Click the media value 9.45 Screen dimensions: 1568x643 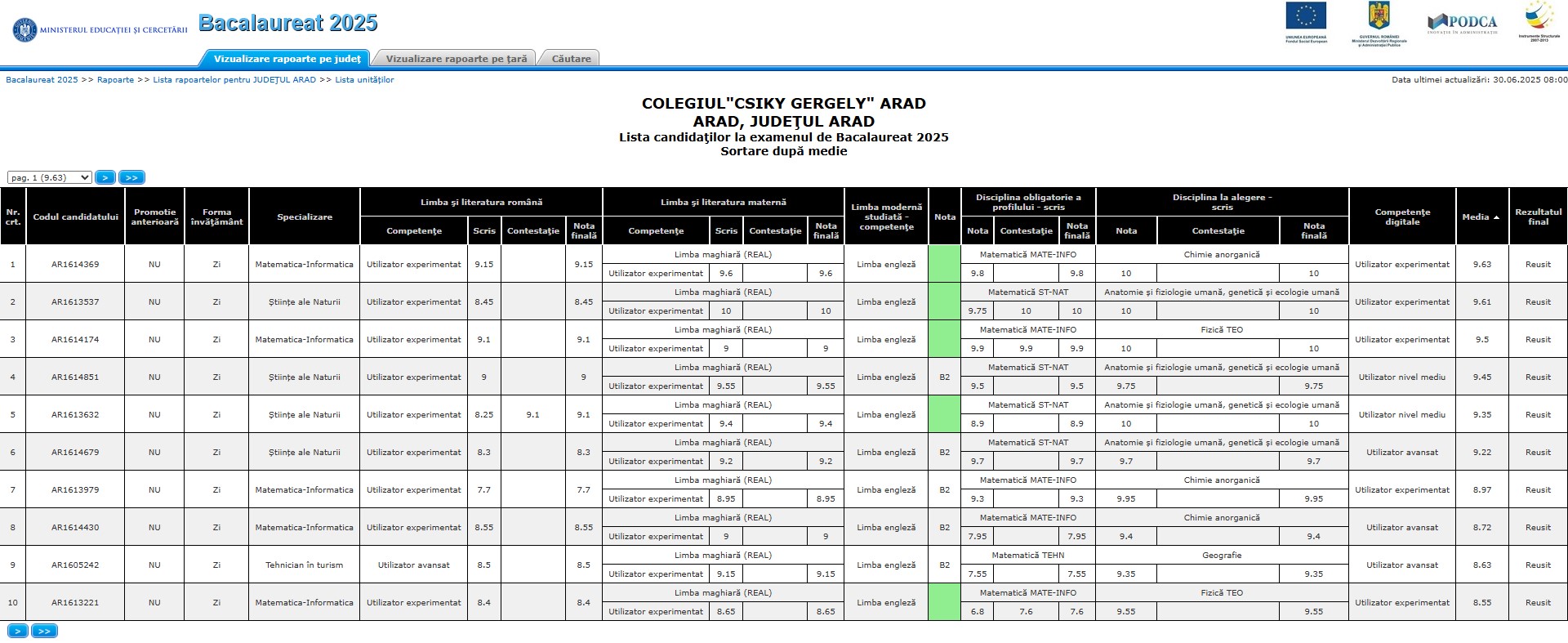pyautogui.click(x=1481, y=377)
